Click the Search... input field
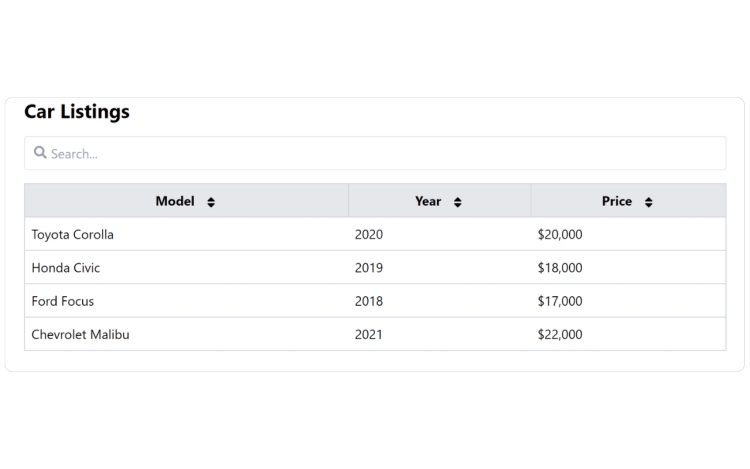This screenshot has width=750, height=469. [375, 153]
